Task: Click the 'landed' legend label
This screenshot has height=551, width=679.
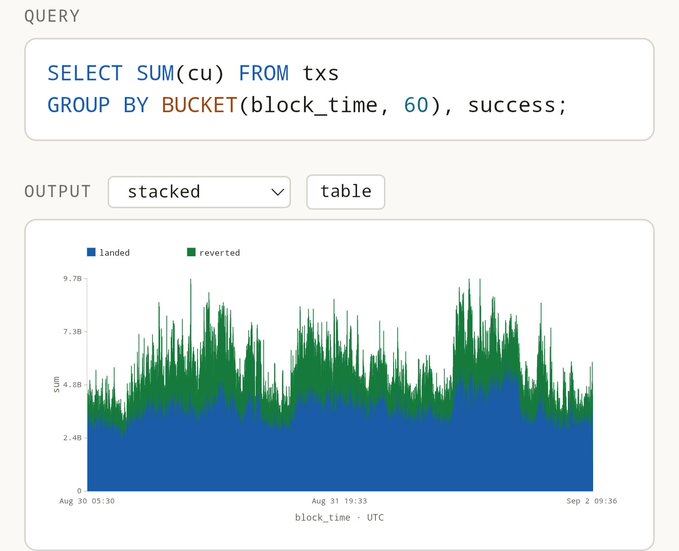Action: click(114, 253)
